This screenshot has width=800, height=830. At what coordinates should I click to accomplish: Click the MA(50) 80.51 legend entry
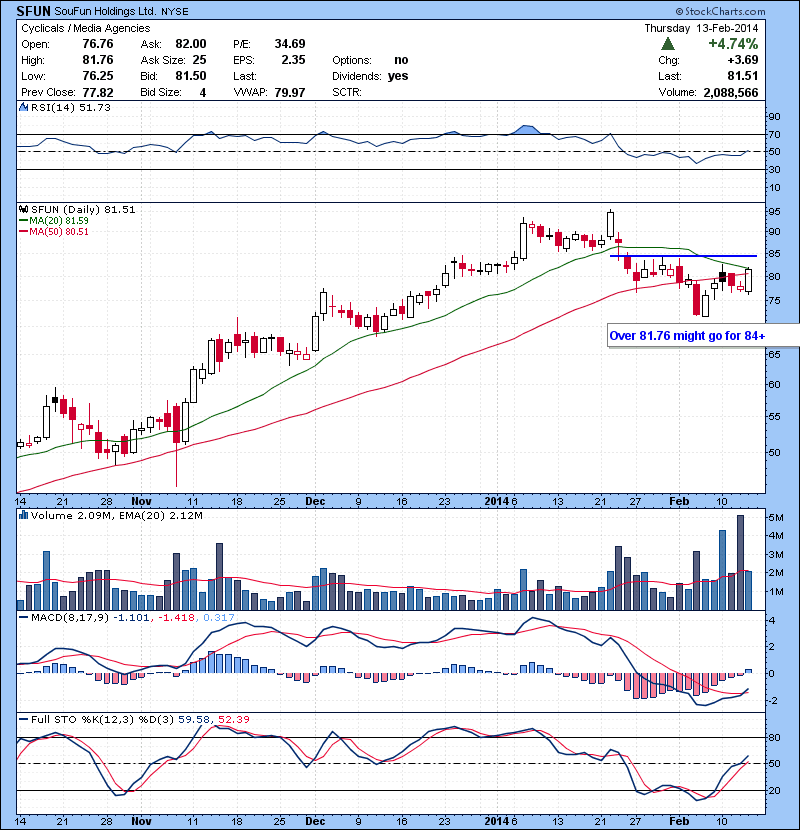53,232
